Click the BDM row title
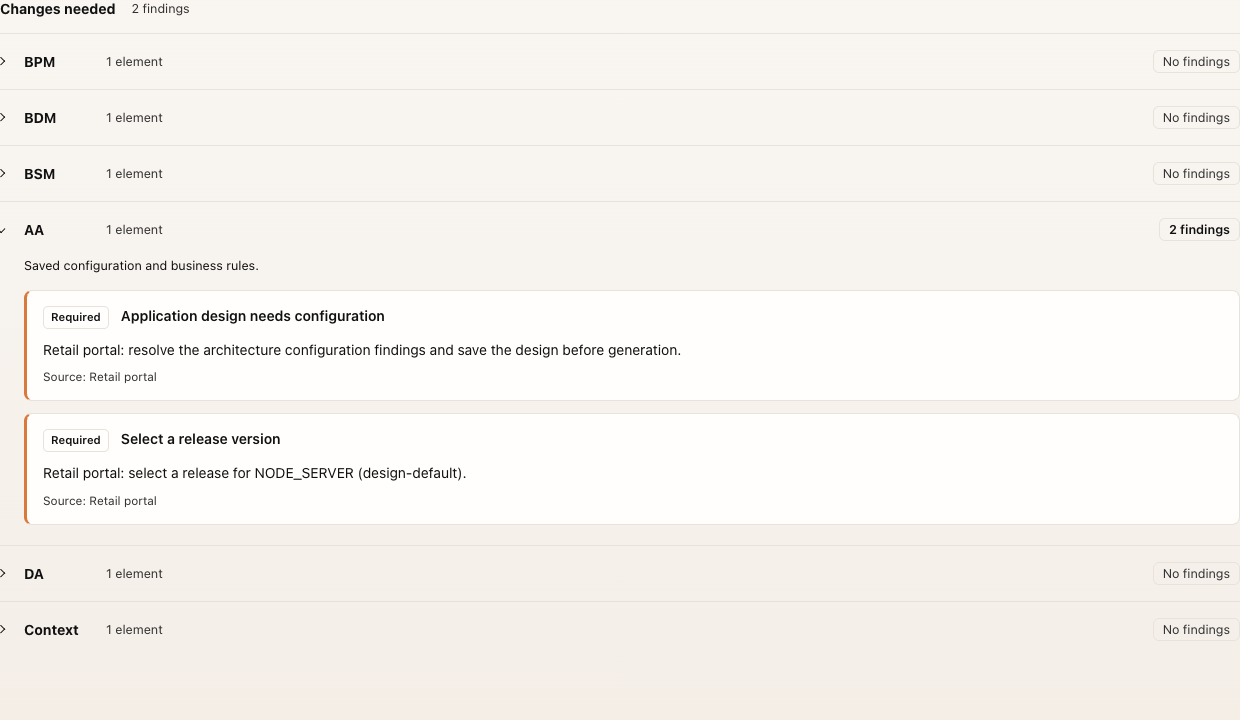The width and height of the screenshot is (1240, 720). pyautogui.click(x=40, y=118)
